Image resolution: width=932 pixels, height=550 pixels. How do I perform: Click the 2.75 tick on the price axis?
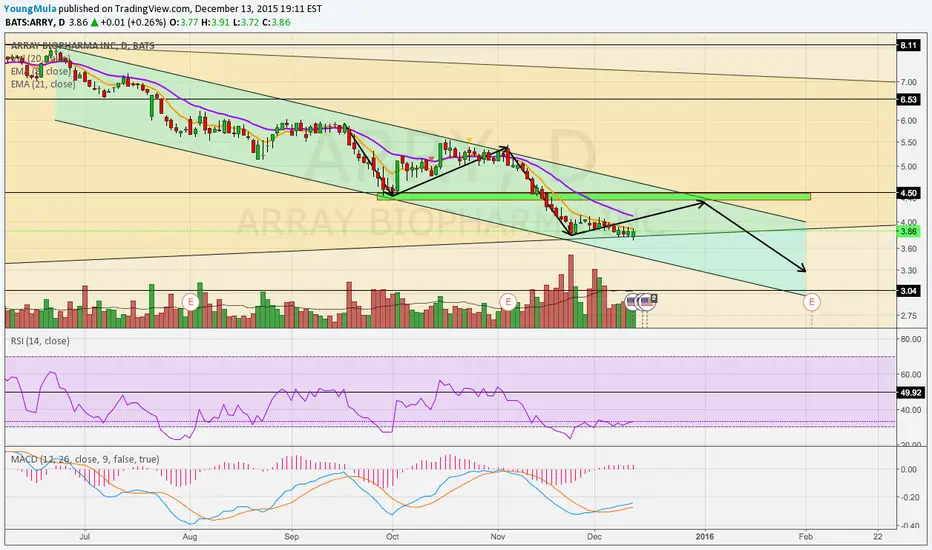click(908, 315)
